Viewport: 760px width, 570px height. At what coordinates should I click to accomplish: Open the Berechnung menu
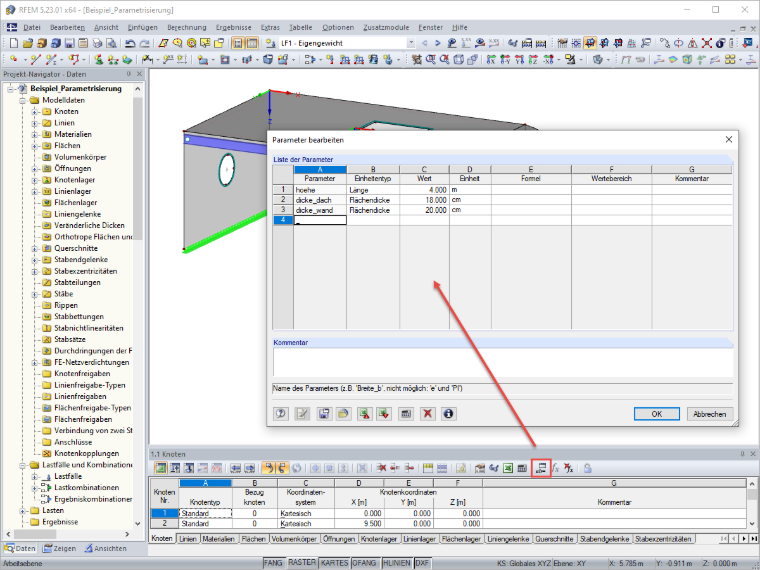pyautogui.click(x=187, y=28)
